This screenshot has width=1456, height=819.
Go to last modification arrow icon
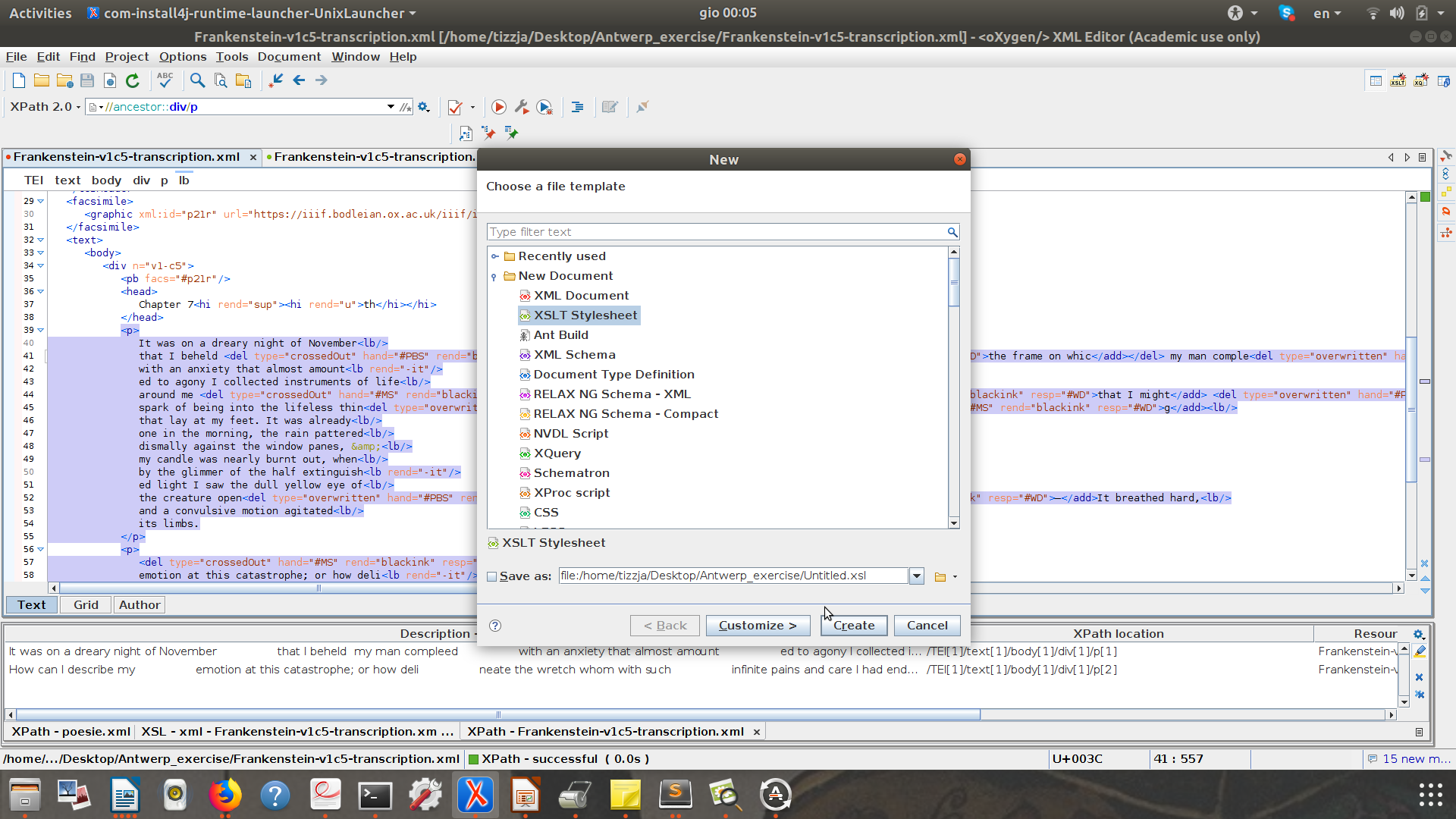pos(276,80)
